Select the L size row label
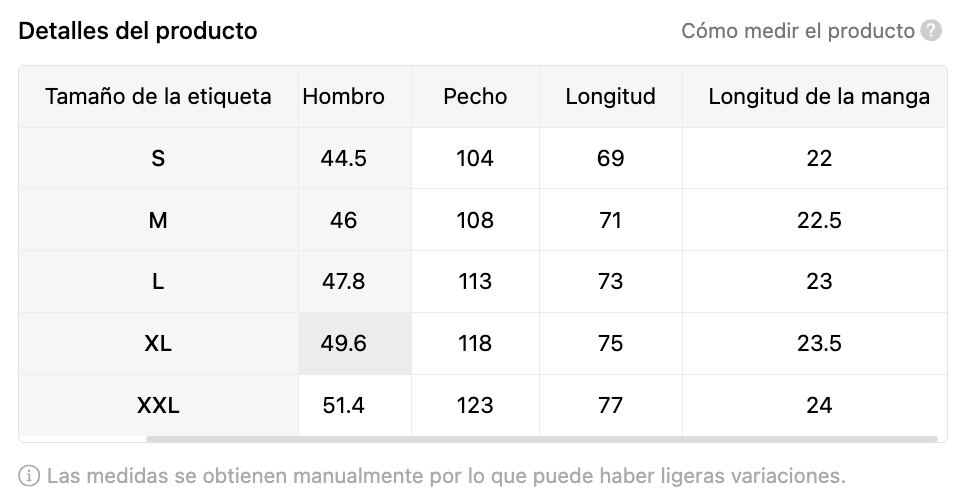Viewport: 974px width, 504px height. [158, 282]
